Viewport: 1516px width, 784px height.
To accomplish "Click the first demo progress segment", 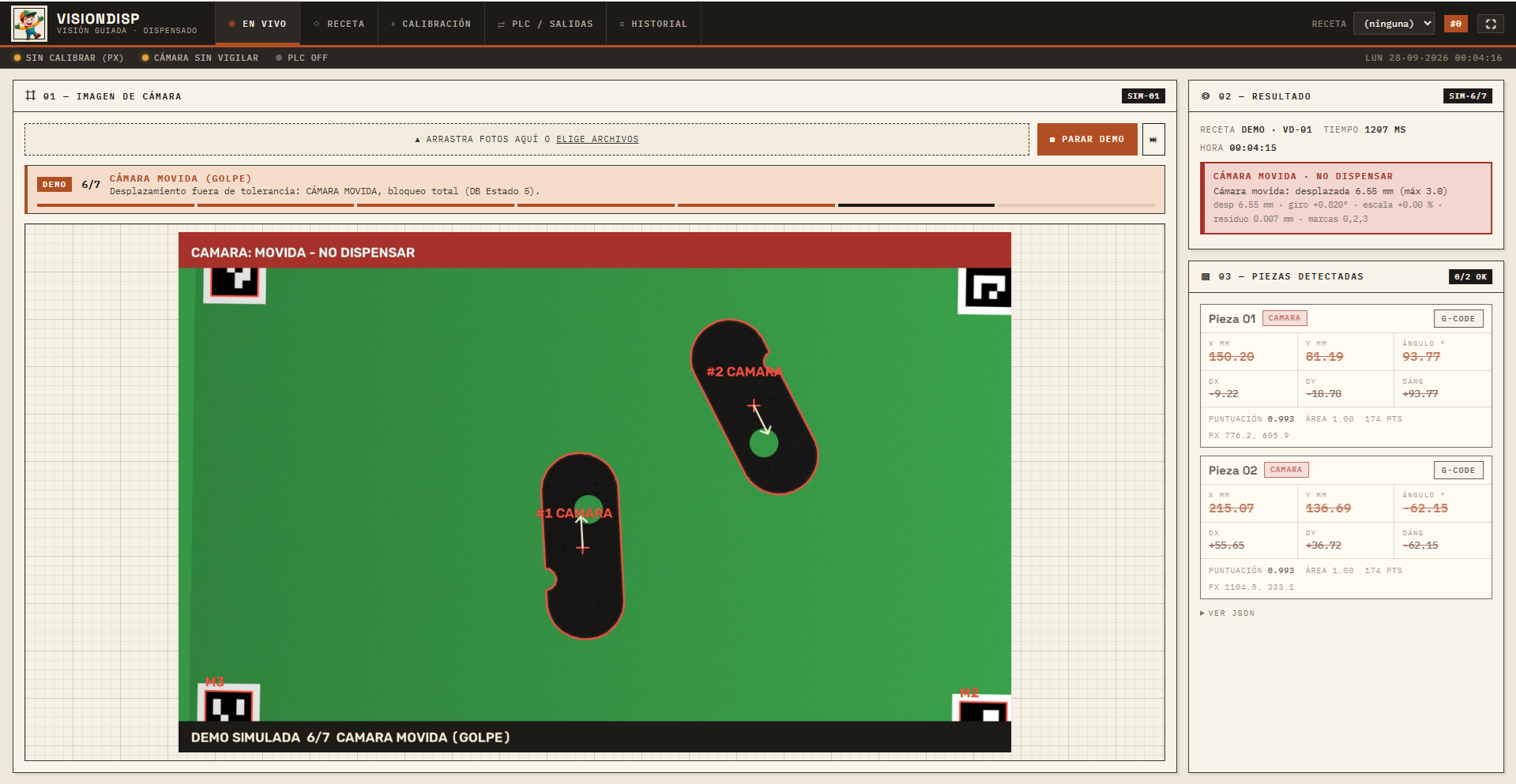I will (115, 205).
